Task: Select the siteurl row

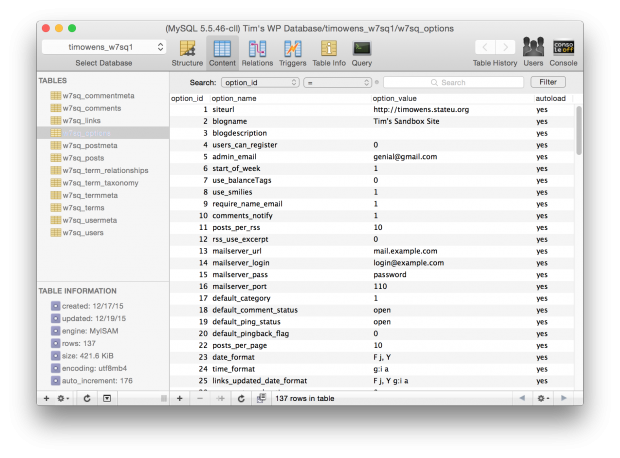Action: coord(372,110)
